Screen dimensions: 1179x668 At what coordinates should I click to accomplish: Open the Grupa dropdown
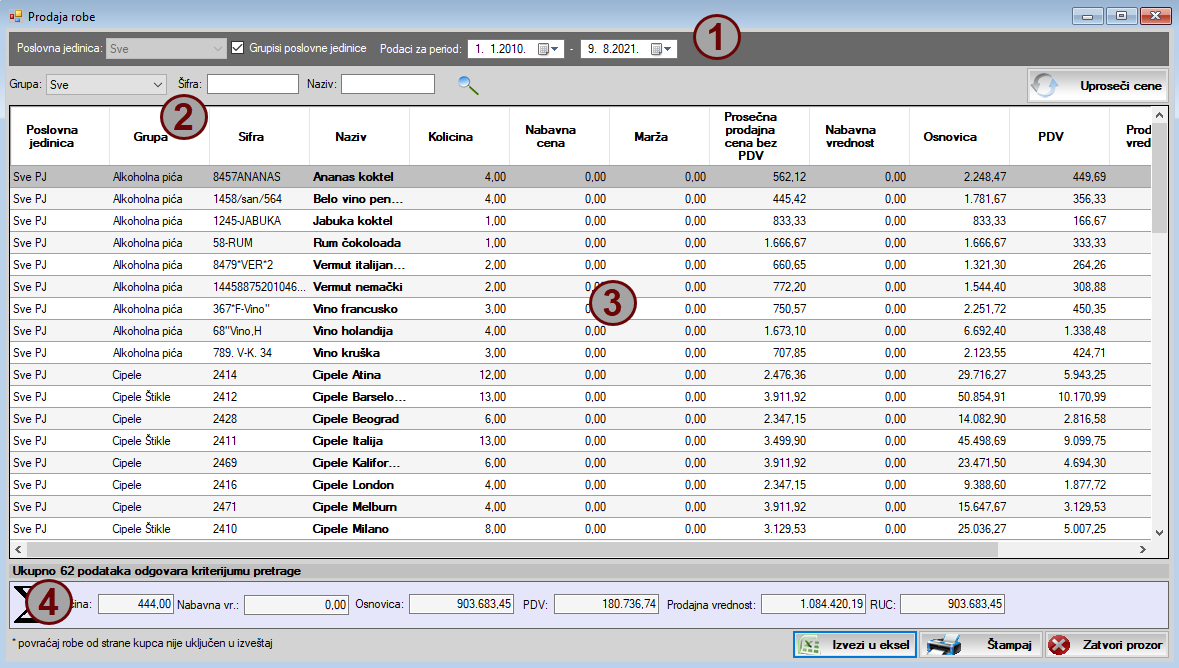(x=106, y=84)
